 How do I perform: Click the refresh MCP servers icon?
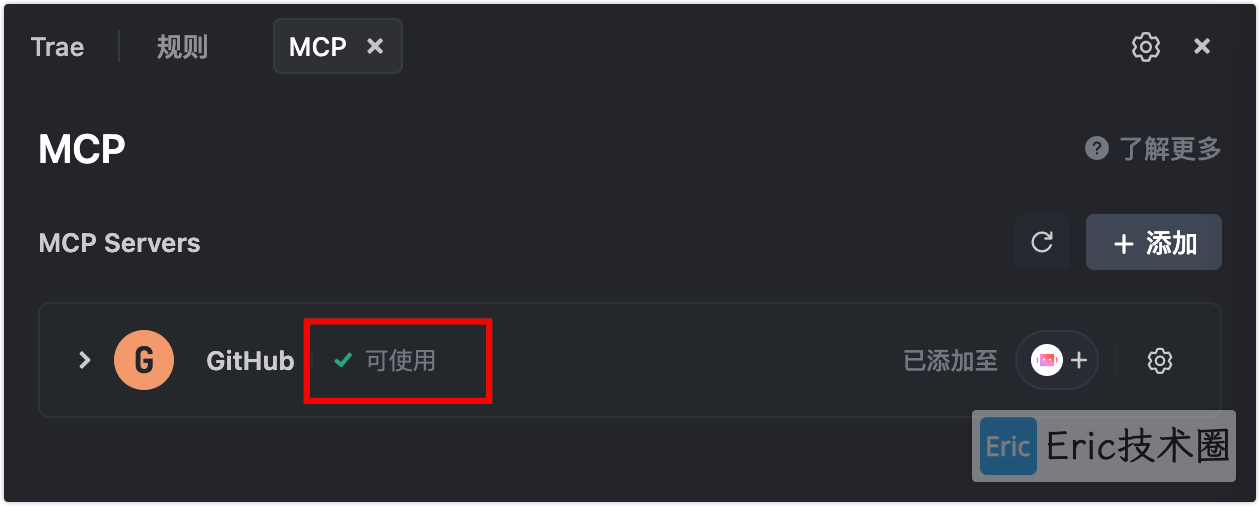click(x=1042, y=242)
